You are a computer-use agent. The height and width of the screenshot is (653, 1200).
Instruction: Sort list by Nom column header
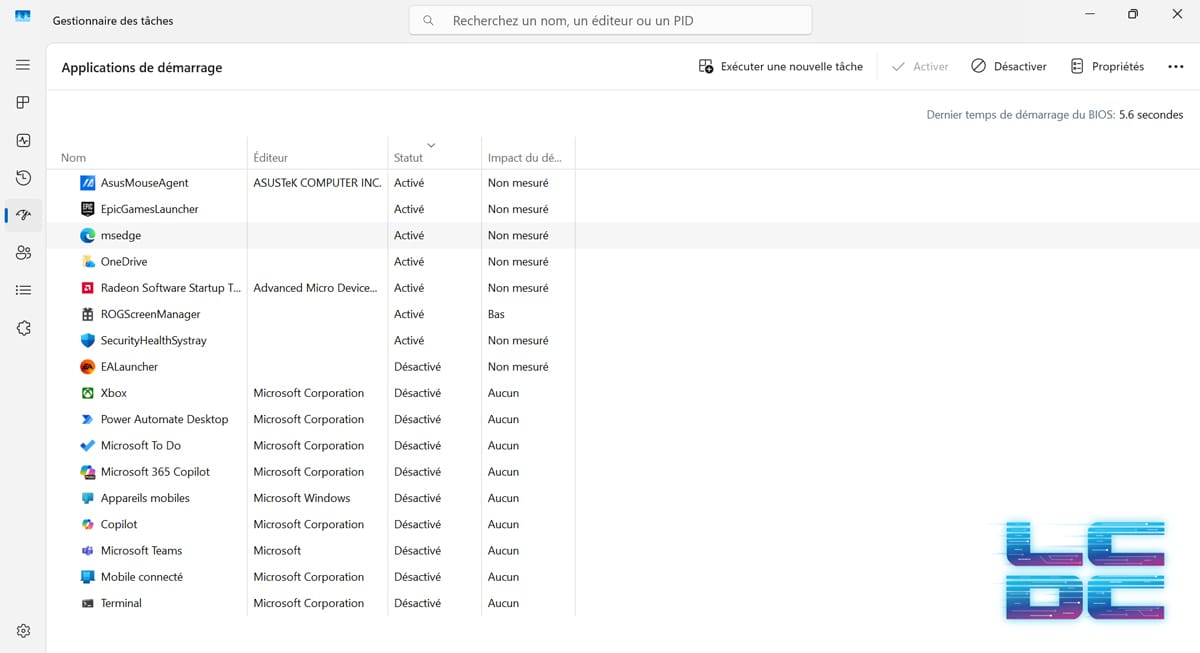coord(74,158)
